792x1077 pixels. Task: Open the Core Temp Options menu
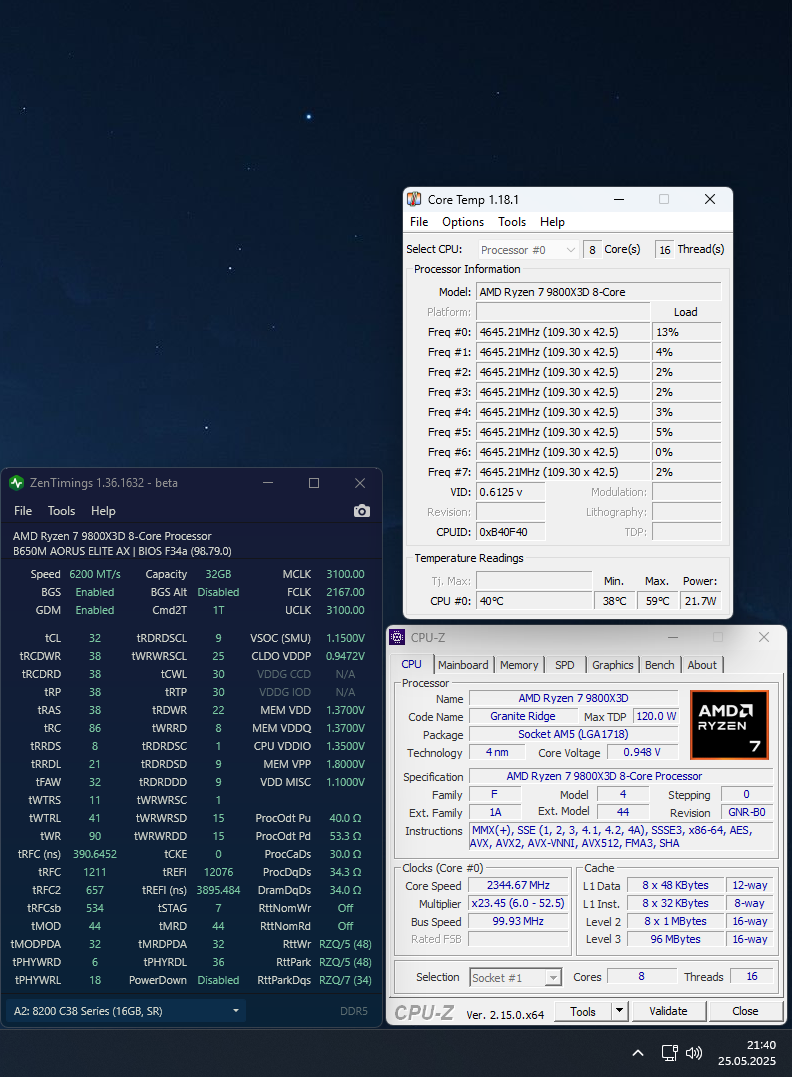[463, 222]
